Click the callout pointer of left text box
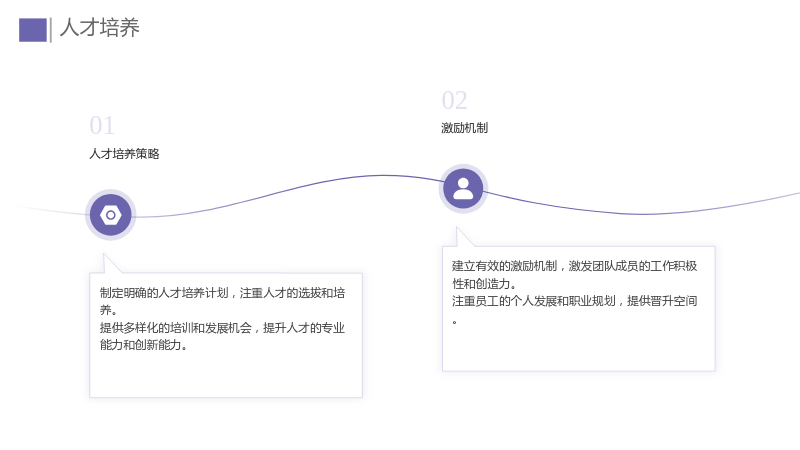This screenshot has width=800, height=450. coord(110,264)
